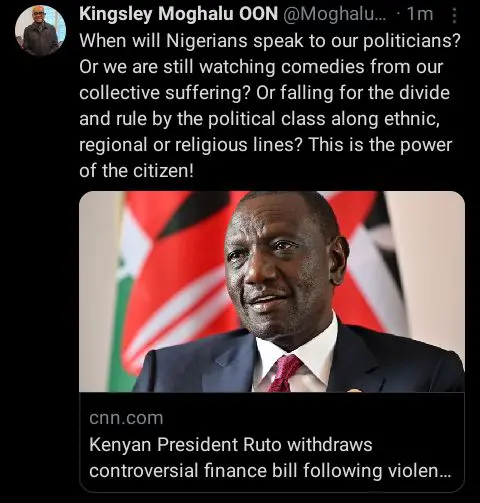Viewport: 480px width, 503px height.
Task: Open the CNN link preview image
Action: 272,291
